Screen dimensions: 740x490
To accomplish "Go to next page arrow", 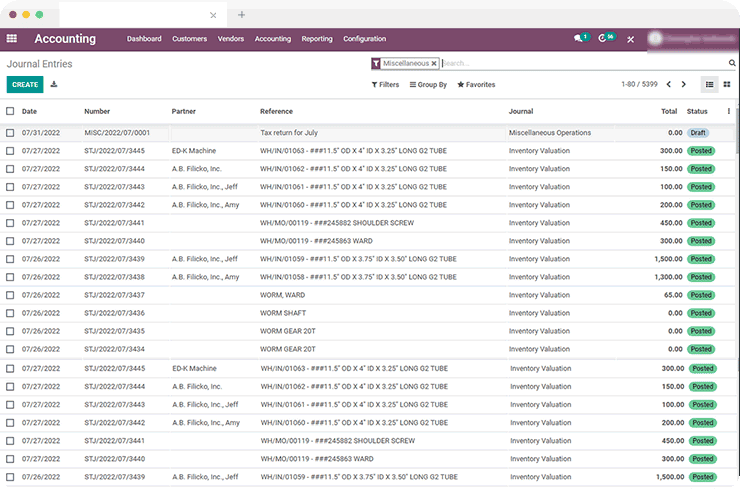I will click(x=683, y=84).
